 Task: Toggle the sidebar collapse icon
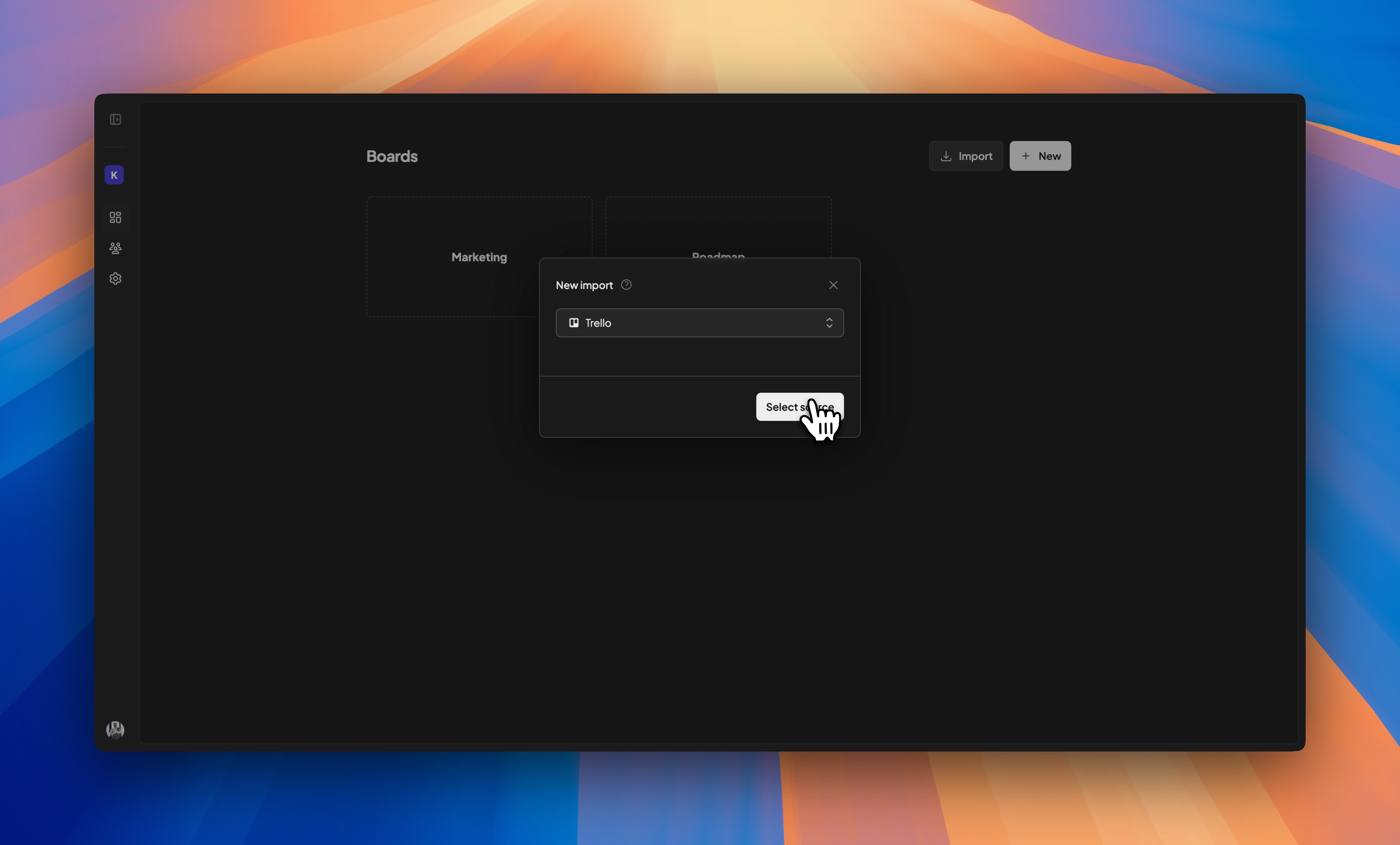click(x=115, y=119)
